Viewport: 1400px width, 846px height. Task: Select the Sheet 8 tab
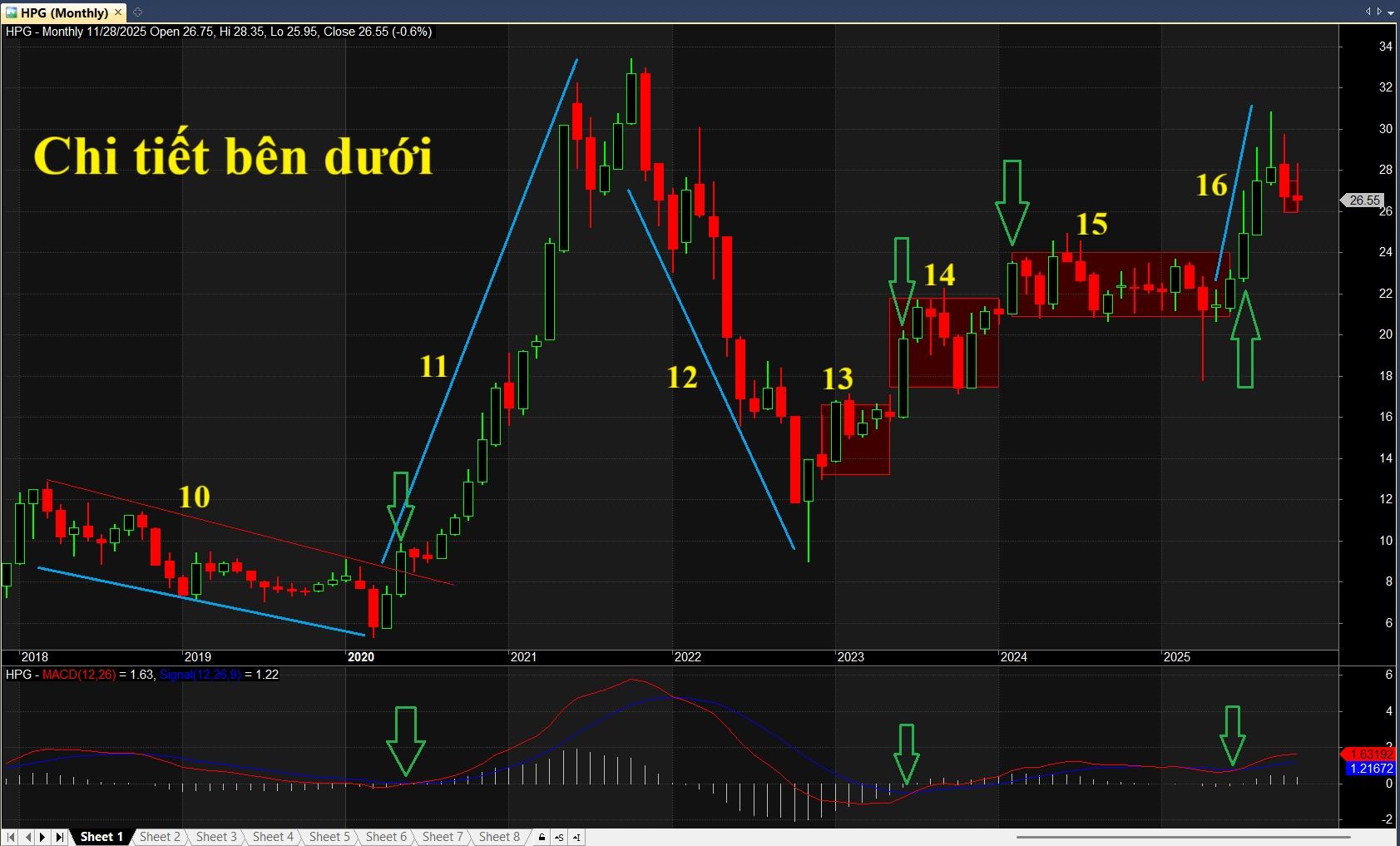499,837
